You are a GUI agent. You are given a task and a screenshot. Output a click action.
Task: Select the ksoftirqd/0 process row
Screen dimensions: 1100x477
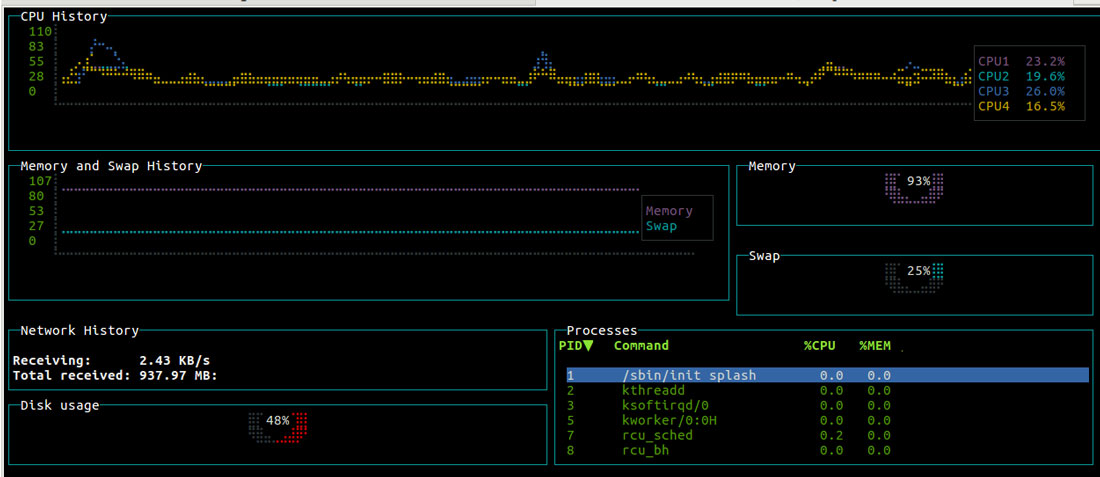(729, 405)
